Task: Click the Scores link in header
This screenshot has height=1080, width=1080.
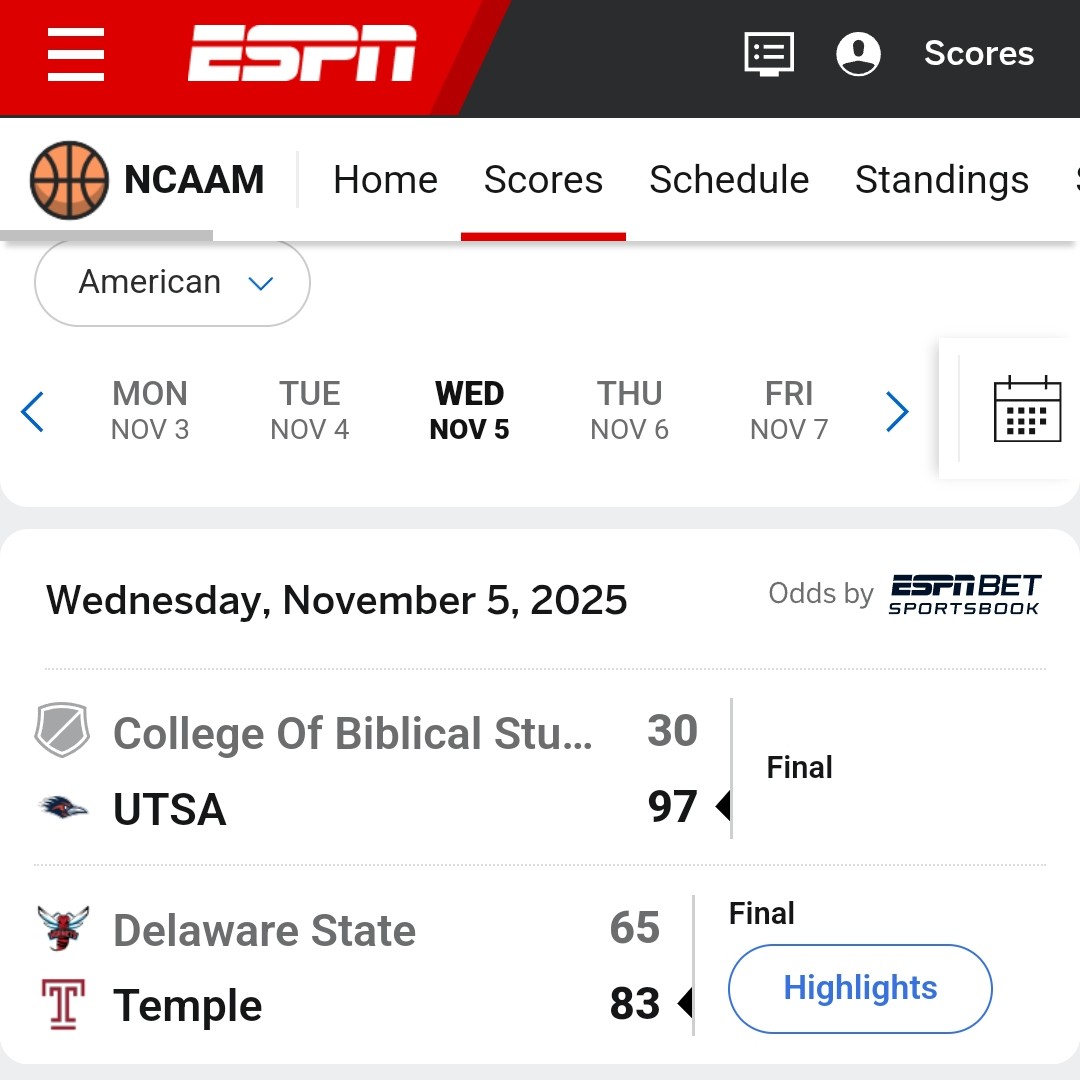Action: pos(978,54)
